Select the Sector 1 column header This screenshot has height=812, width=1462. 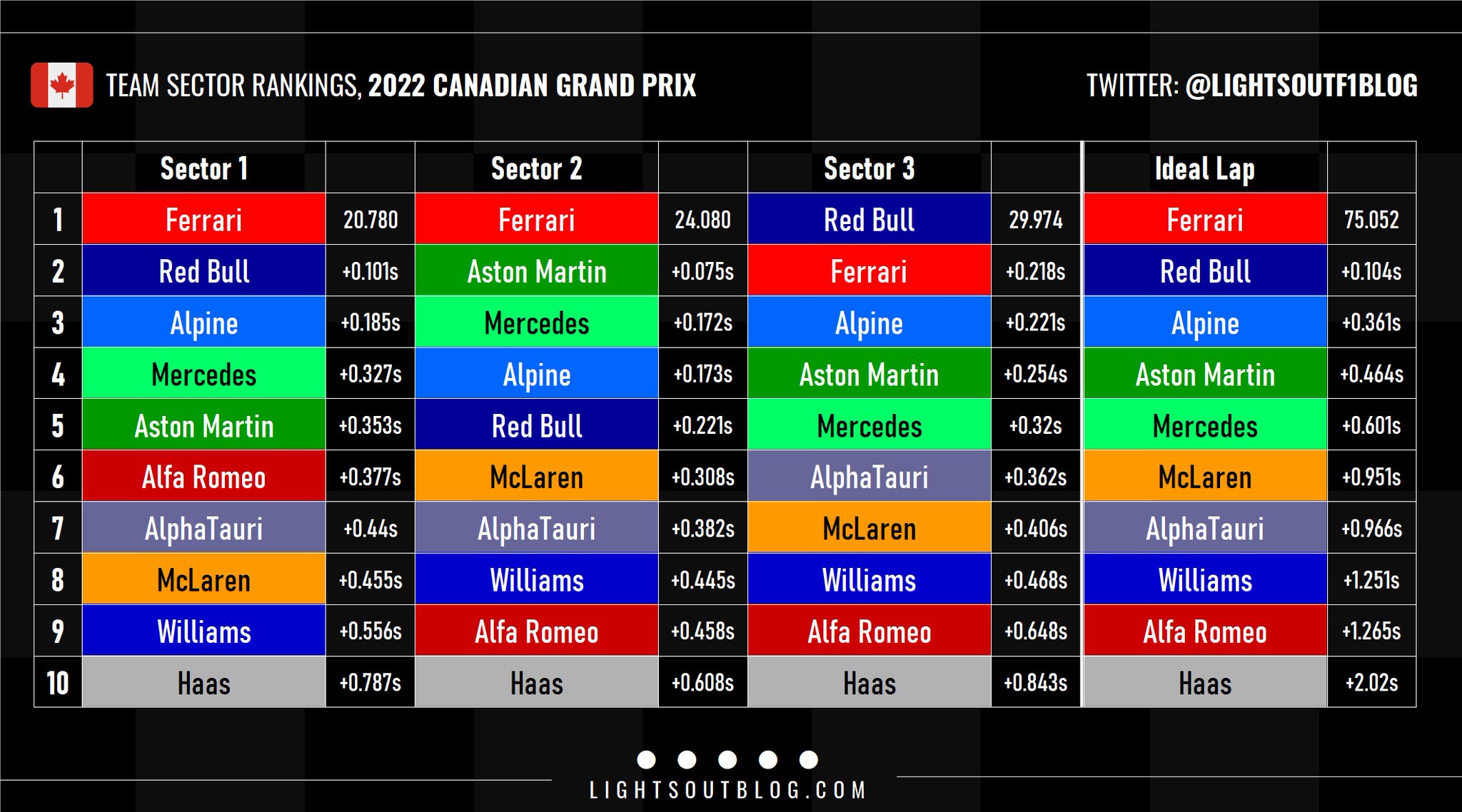pyautogui.click(x=203, y=169)
